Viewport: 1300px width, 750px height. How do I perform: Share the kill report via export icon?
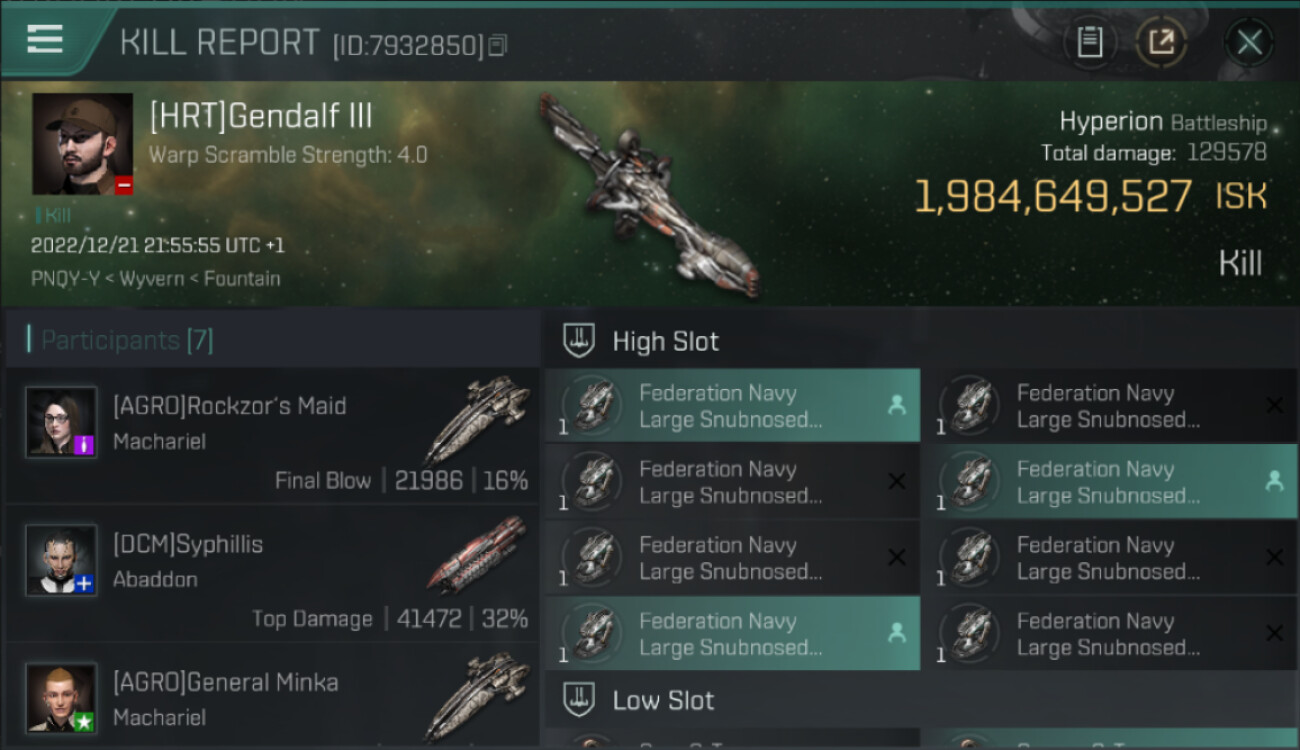click(x=1161, y=42)
